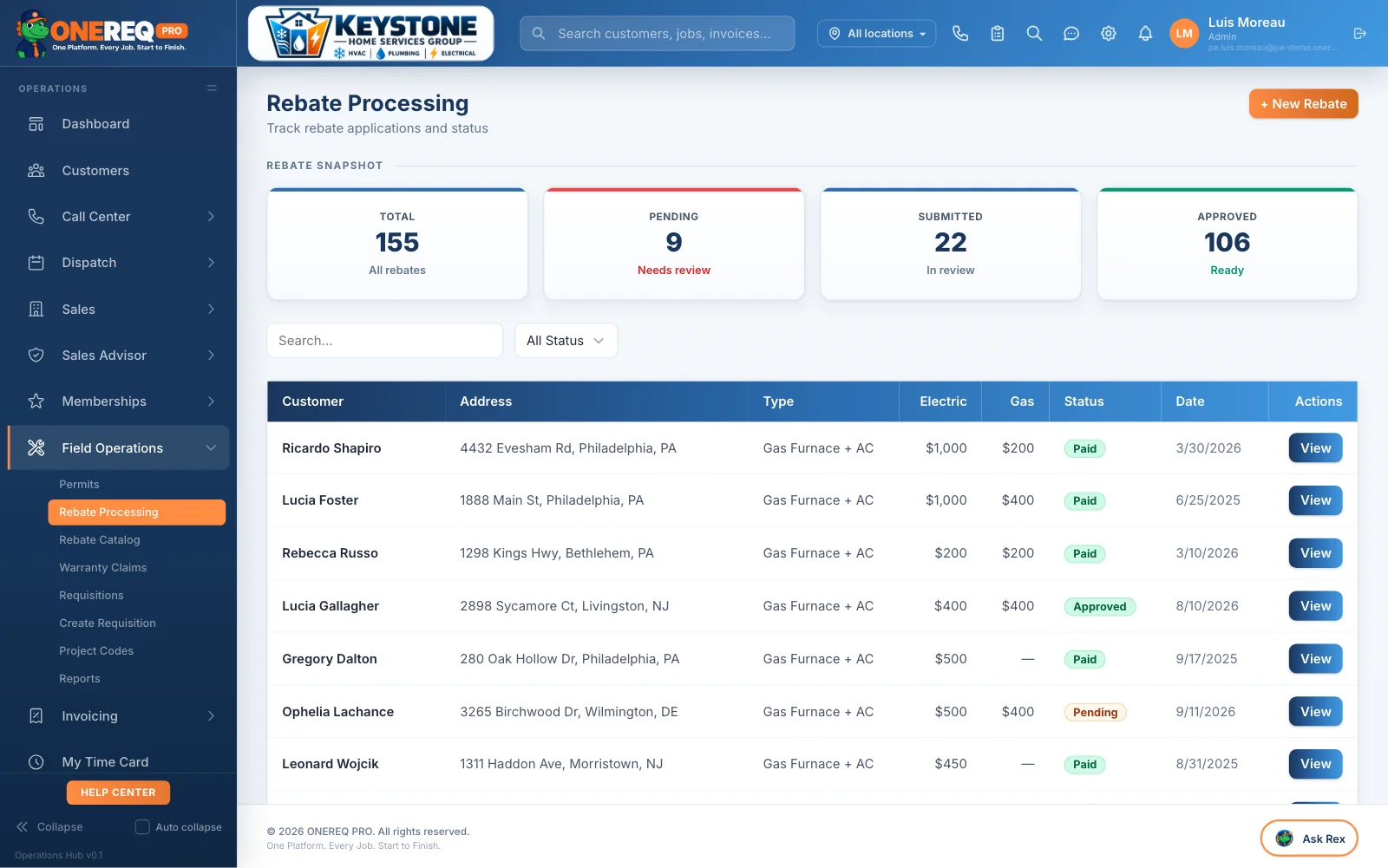Open Warranty Claims page
Screen dimensions: 1388x868
102,568
